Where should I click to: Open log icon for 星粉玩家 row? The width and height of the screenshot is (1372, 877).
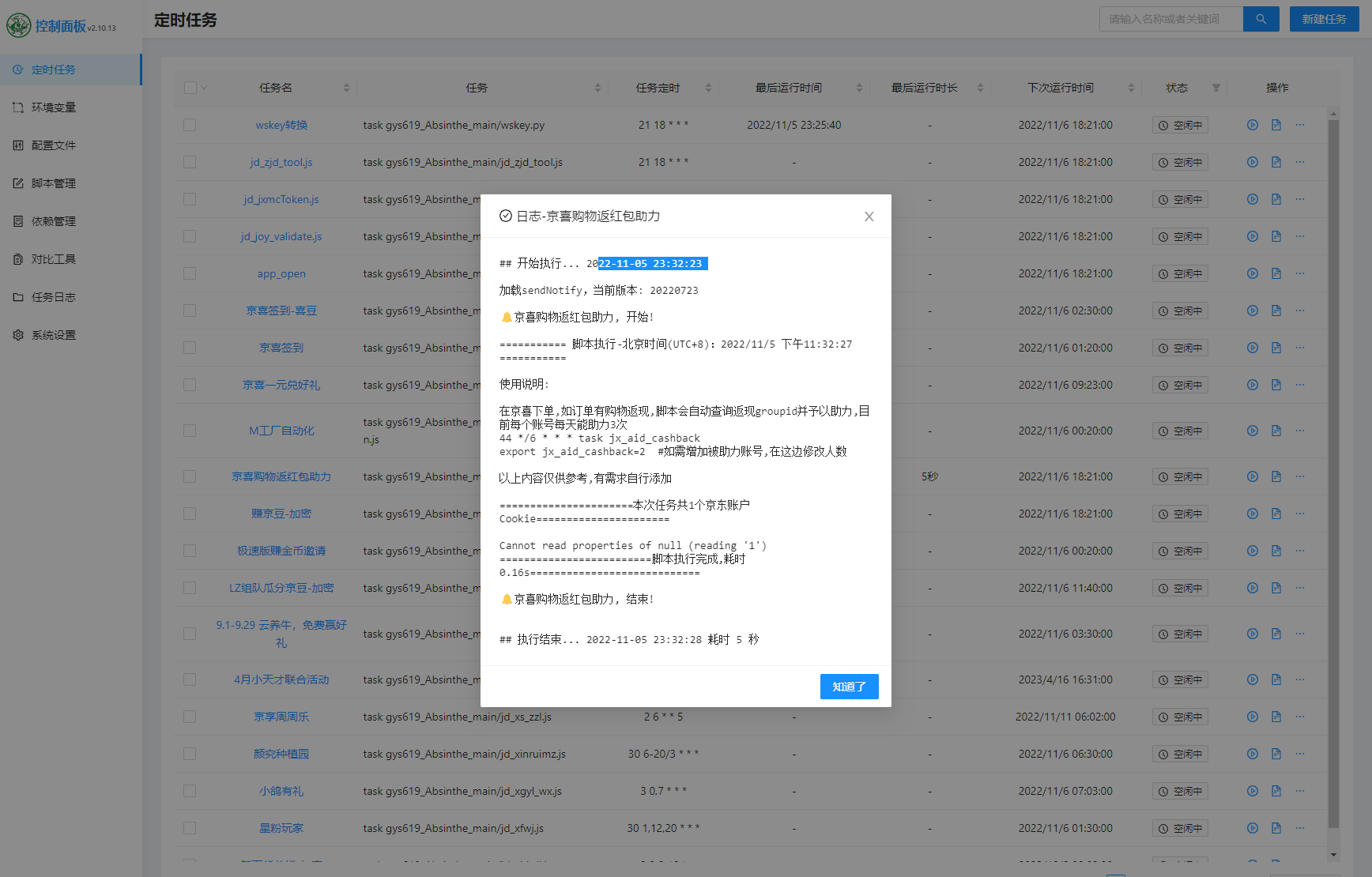(x=1276, y=828)
